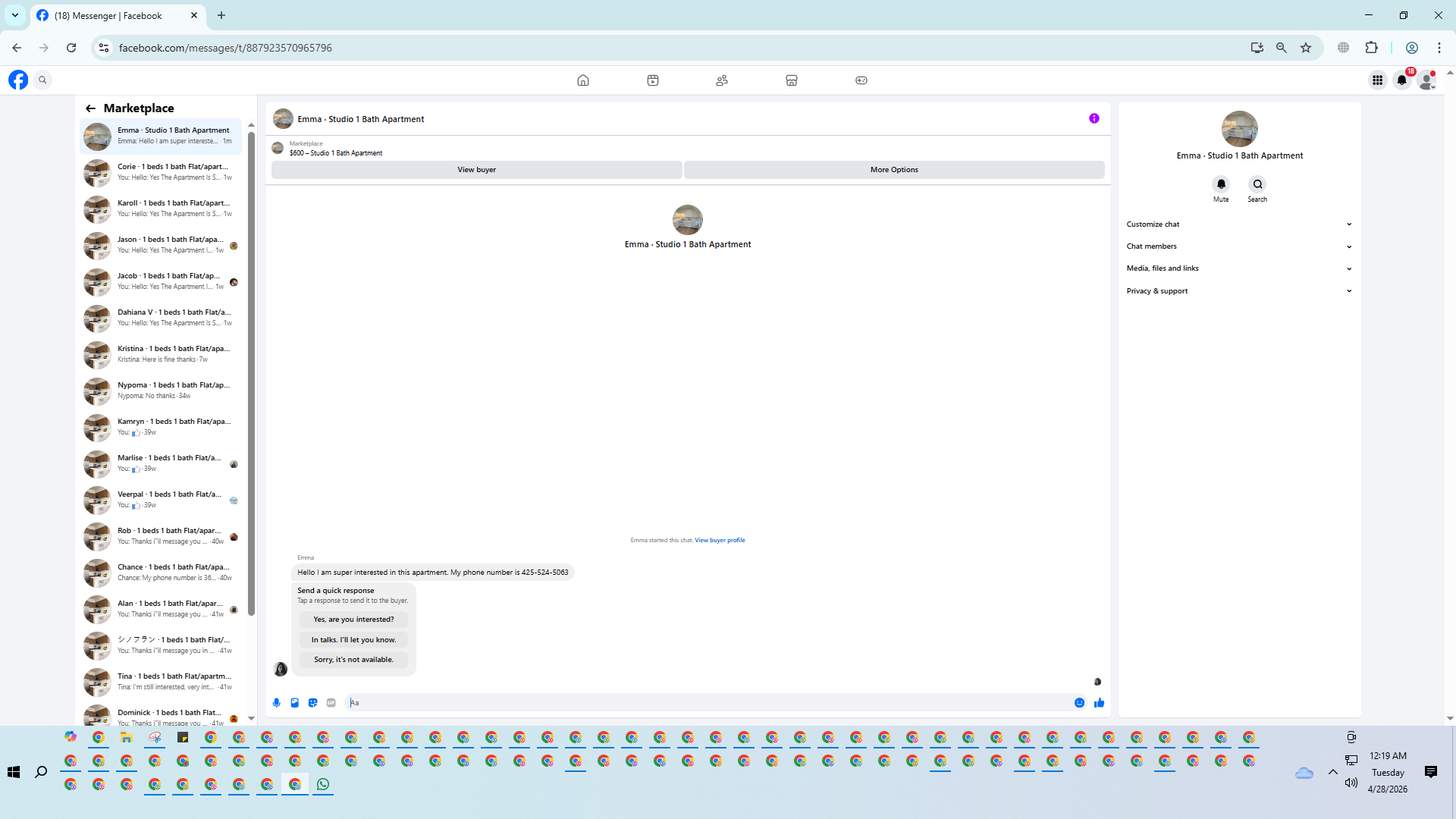Send quick reply 'In talks. I'll let you know.'
This screenshot has height=819, width=1456.
[353, 640]
